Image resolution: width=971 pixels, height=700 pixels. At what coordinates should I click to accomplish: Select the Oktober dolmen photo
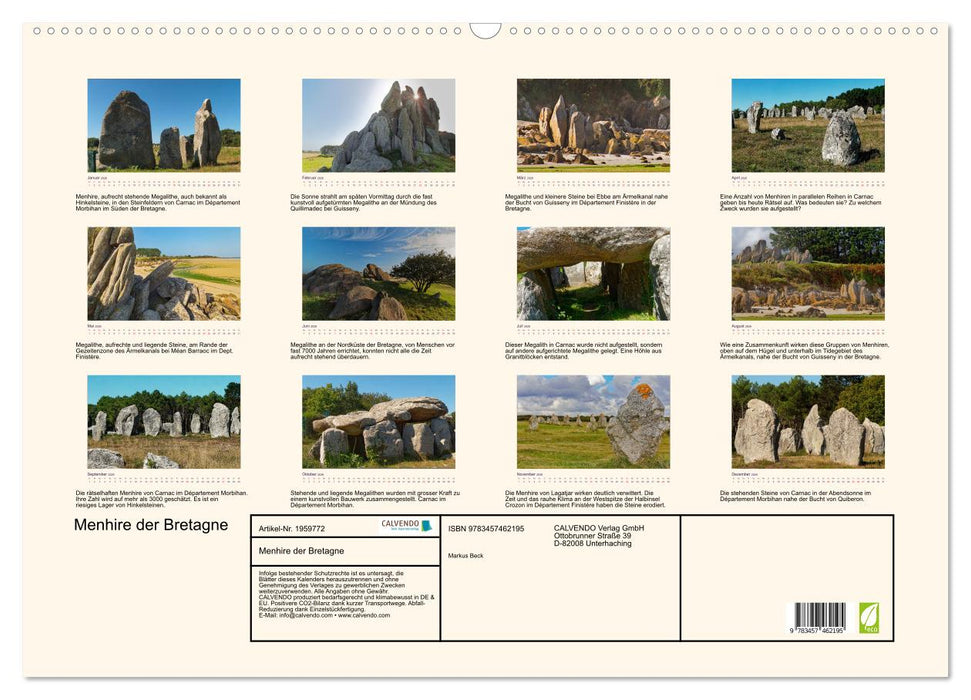pos(378,420)
